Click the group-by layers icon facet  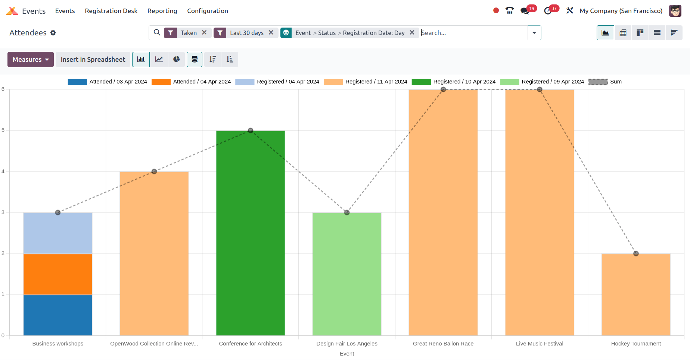coord(286,33)
